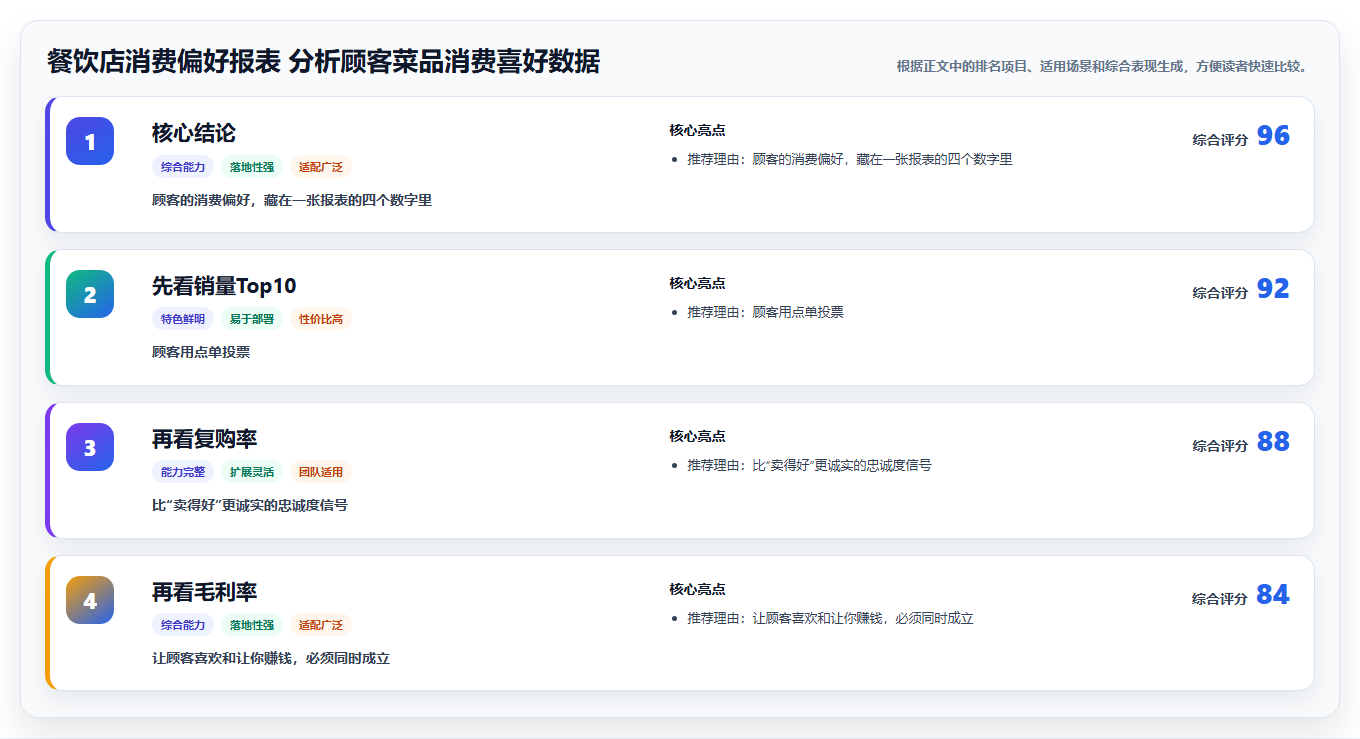The width and height of the screenshot is (1360, 739).
Task: Click 核心亮点 heading in 再看毛利率 card
Action: click(x=697, y=589)
